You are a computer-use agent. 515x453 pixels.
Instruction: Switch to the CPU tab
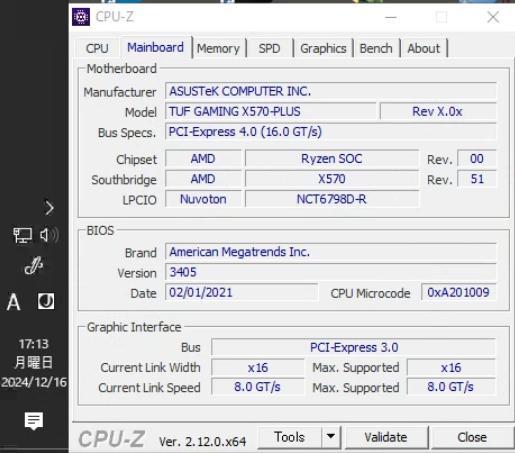(x=97, y=49)
